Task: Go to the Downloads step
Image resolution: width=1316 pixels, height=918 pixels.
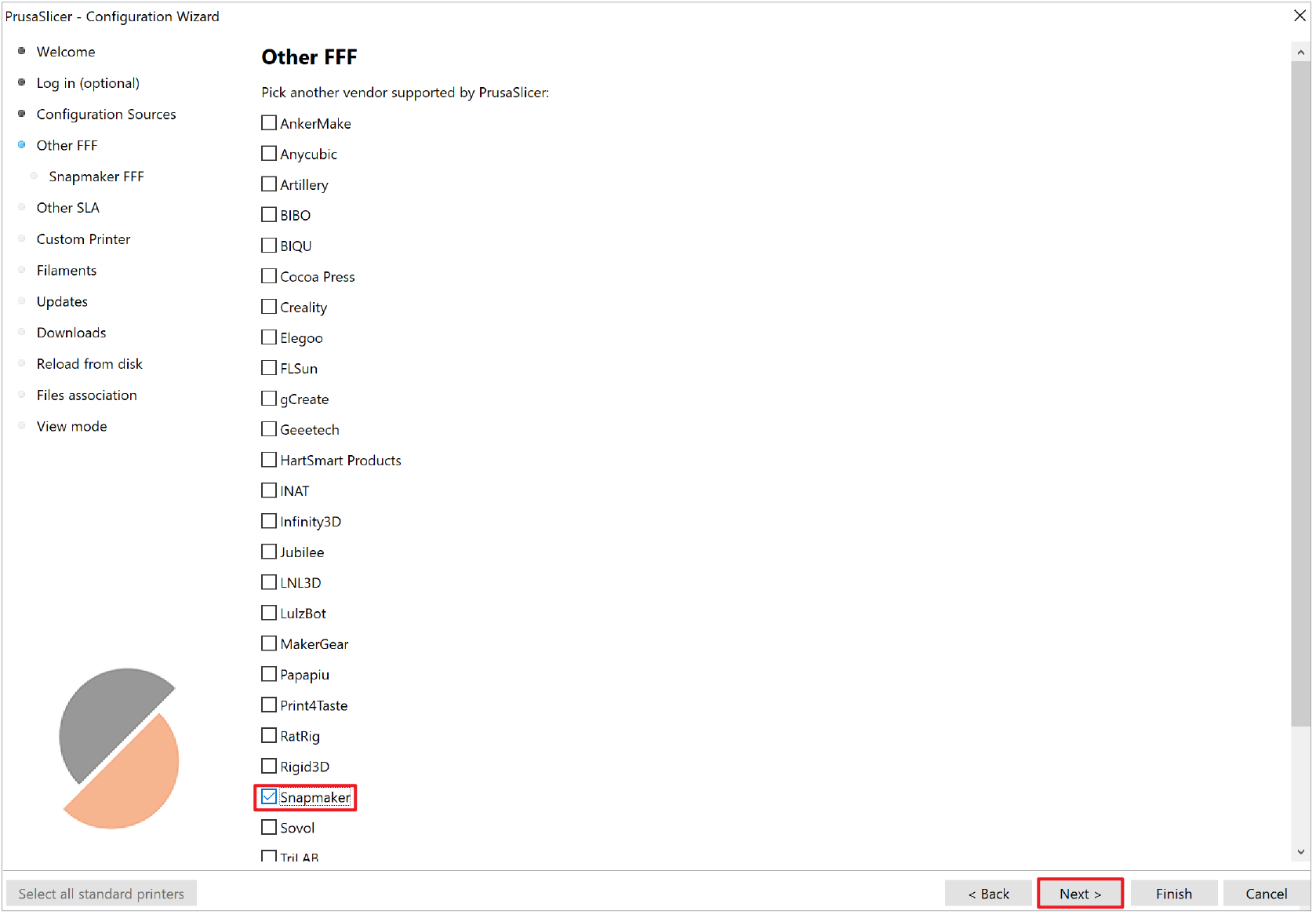Action: click(x=71, y=333)
